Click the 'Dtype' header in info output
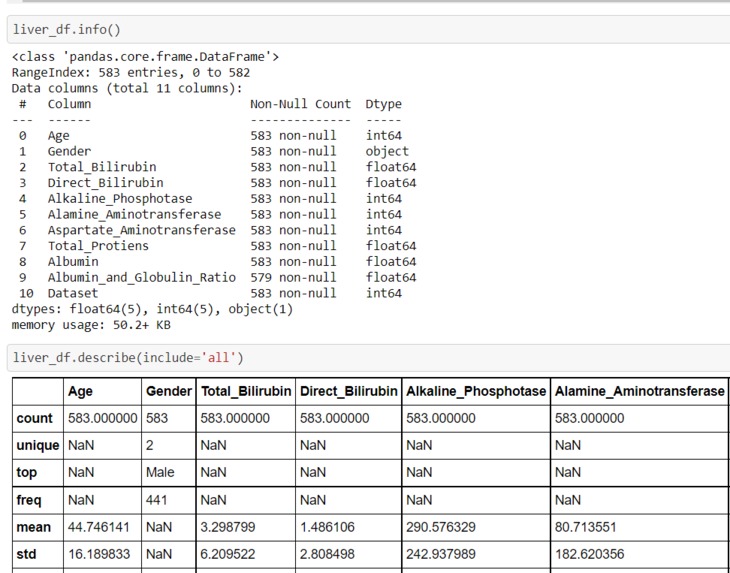 click(383, 104)
